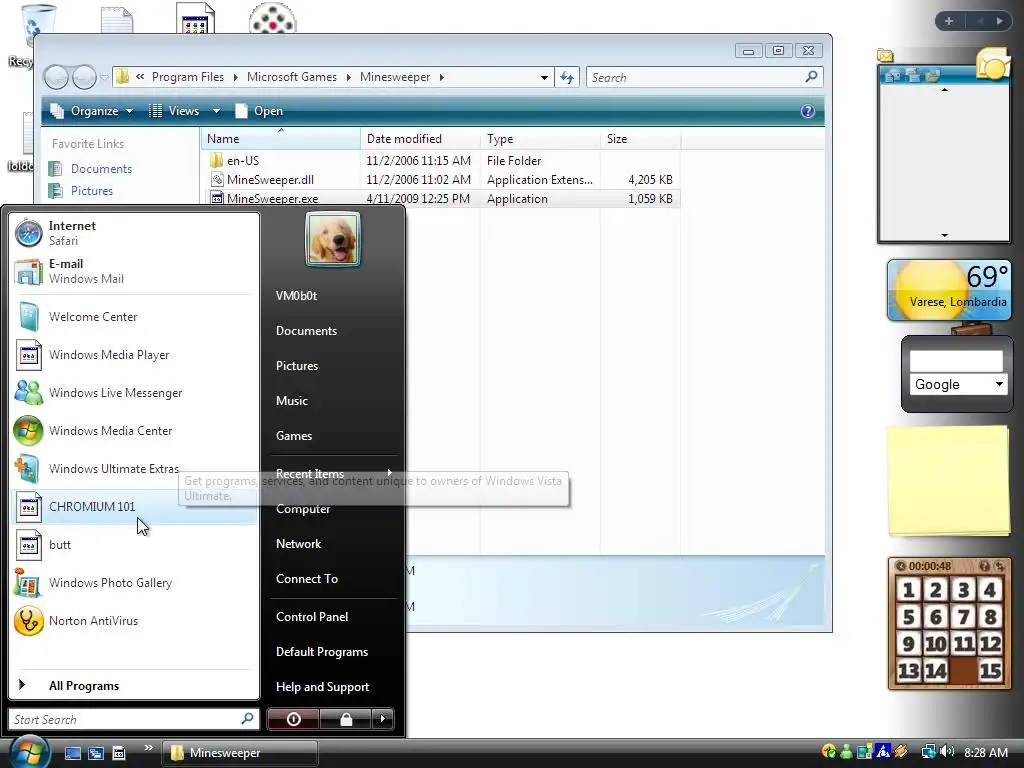
Task: Click the Explorer refresh button
Action: coord(567,77)
